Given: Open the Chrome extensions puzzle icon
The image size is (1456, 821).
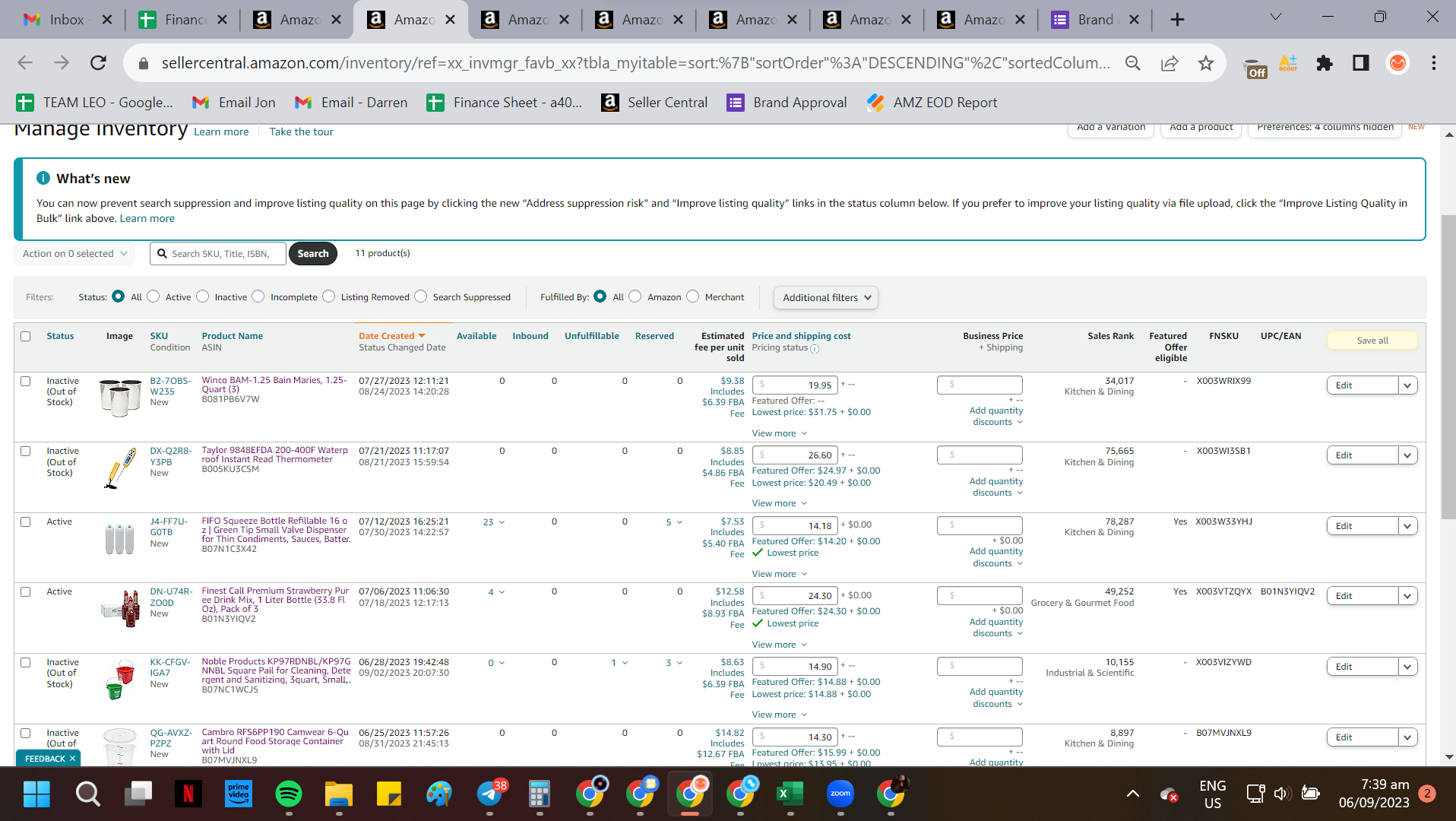Looking at the screenshot, I should click(x=1325, y=63).
